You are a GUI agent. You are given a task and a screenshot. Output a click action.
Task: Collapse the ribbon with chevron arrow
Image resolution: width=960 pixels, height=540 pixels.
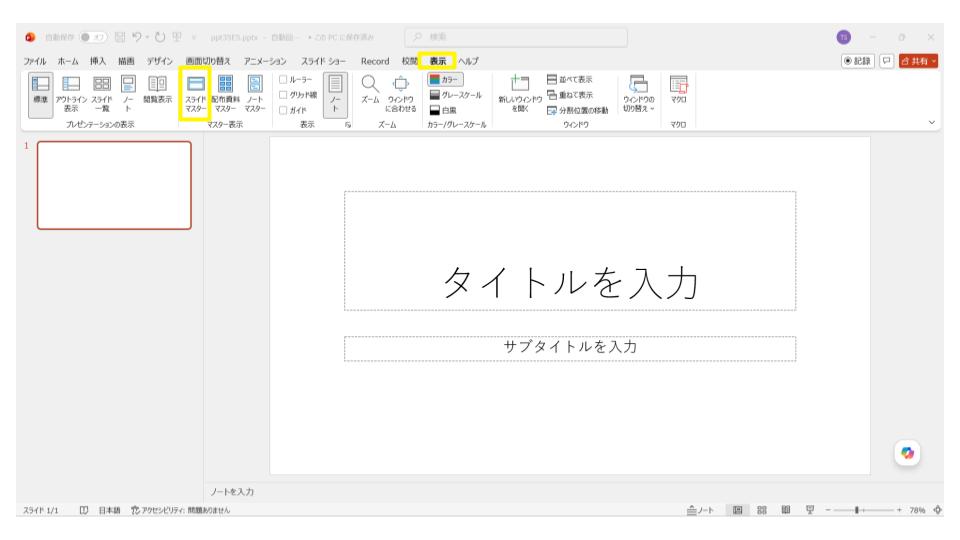click(932, 122)
